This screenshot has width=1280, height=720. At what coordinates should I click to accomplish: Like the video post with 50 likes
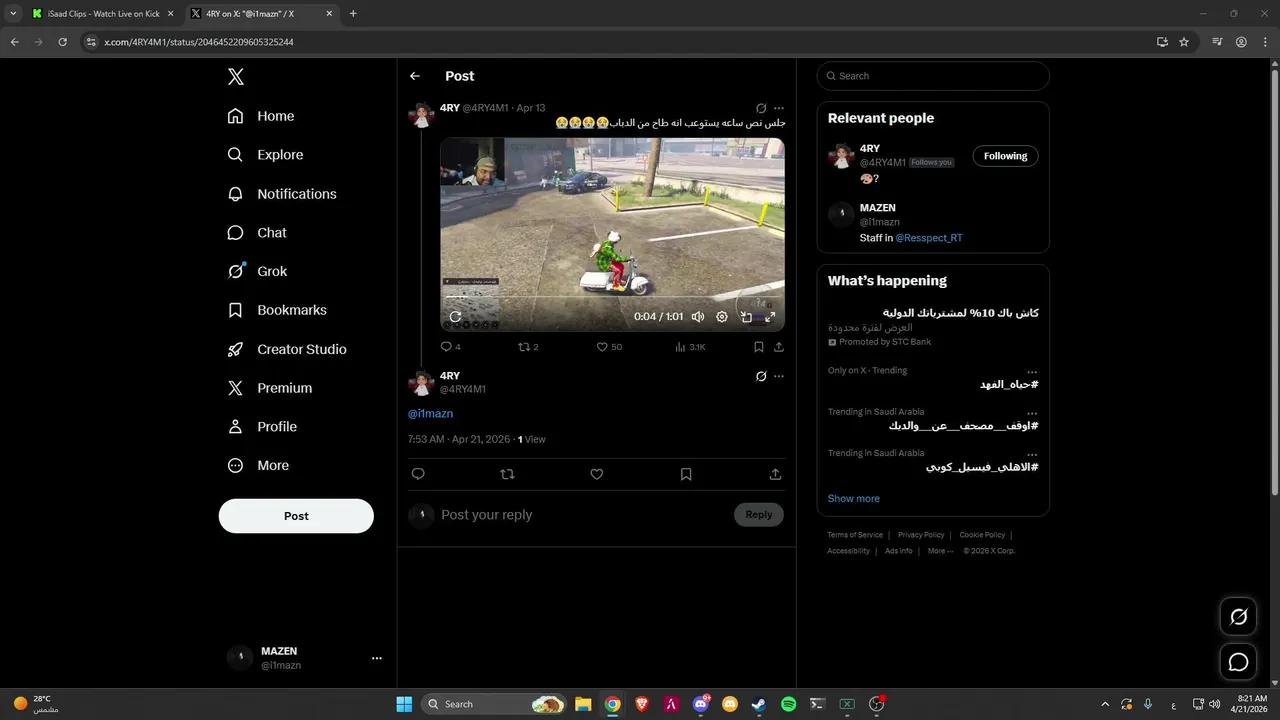[x=608, y=347]
